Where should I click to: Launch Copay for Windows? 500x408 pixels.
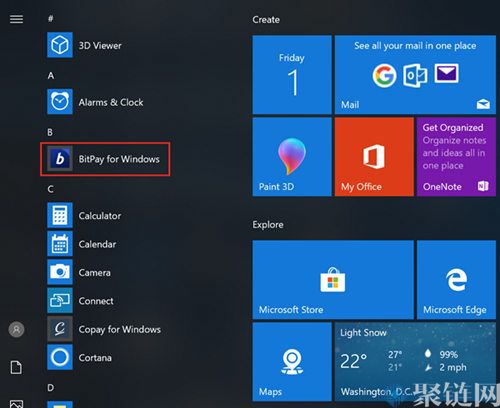pos(104,329)
